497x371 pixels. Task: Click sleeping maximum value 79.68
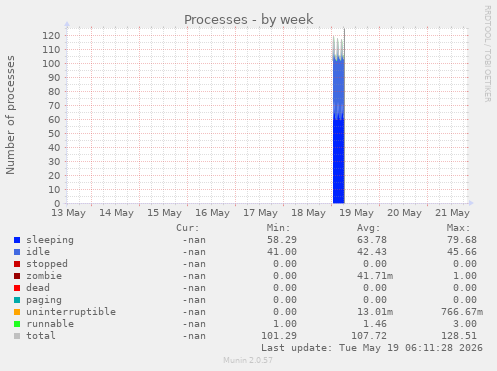click(x=462, y=240)
